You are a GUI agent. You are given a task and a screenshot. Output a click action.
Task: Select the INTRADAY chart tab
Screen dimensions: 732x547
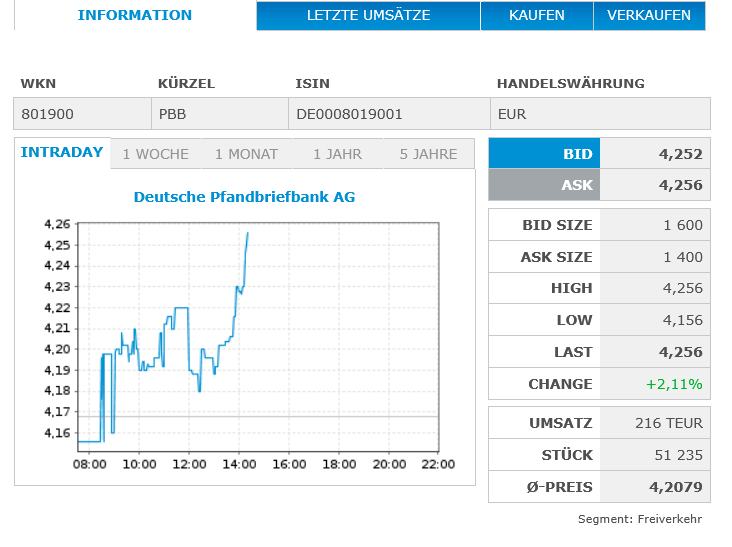(x=62, y=153)
